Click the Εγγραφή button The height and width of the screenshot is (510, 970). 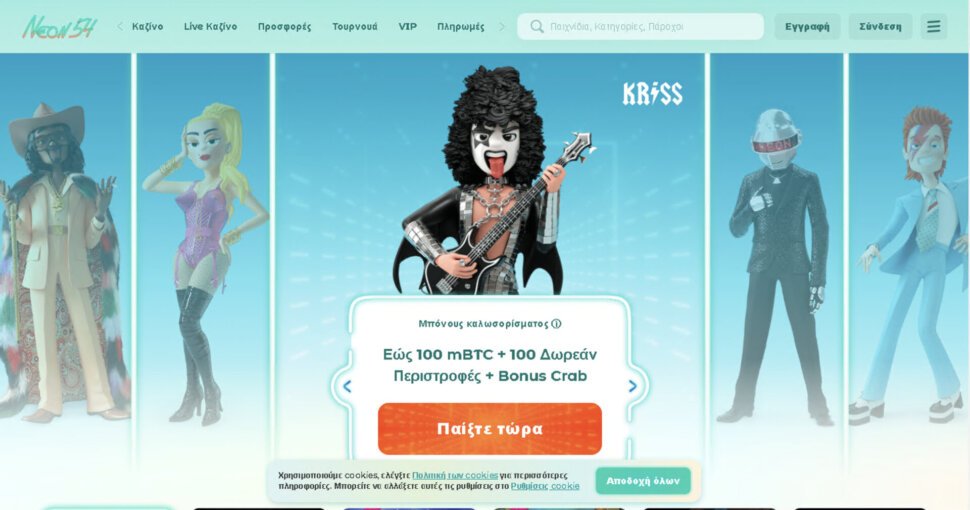(807, 27)
